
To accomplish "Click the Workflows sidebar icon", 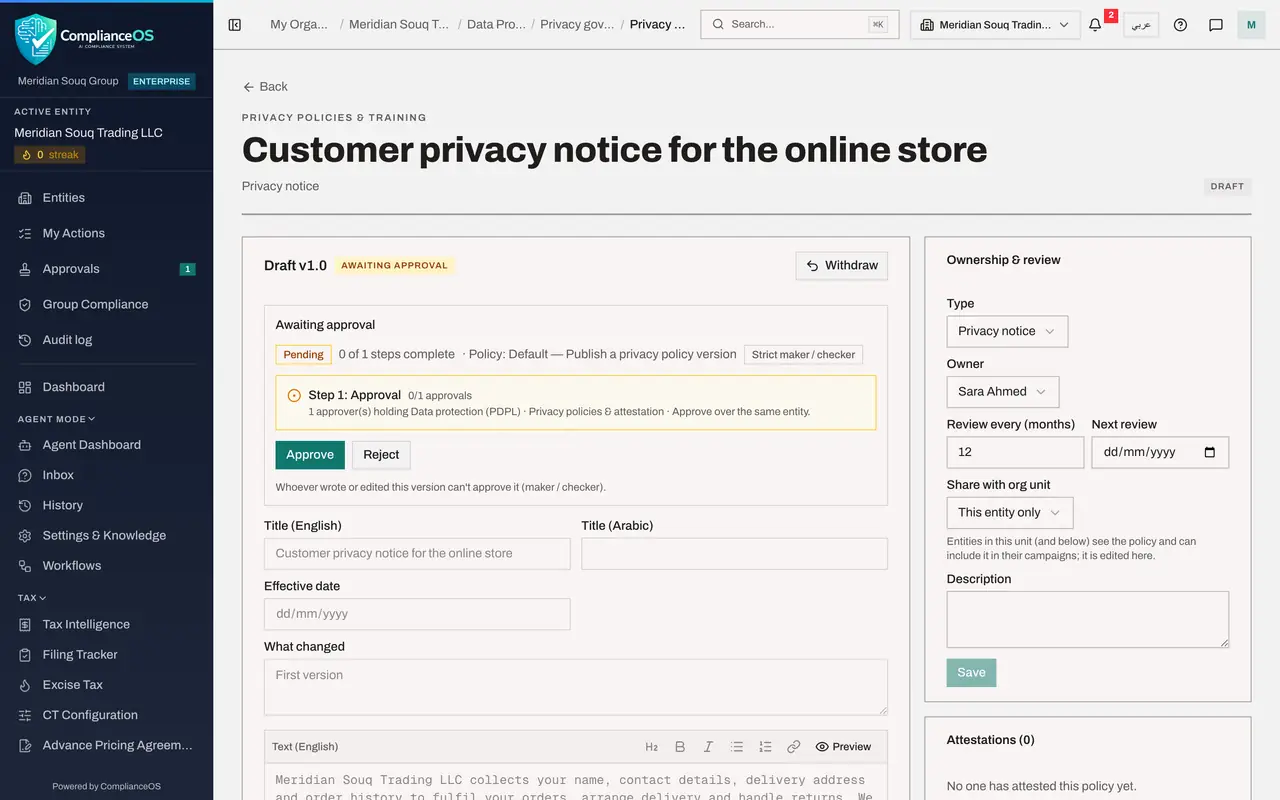I will (25, 566).
